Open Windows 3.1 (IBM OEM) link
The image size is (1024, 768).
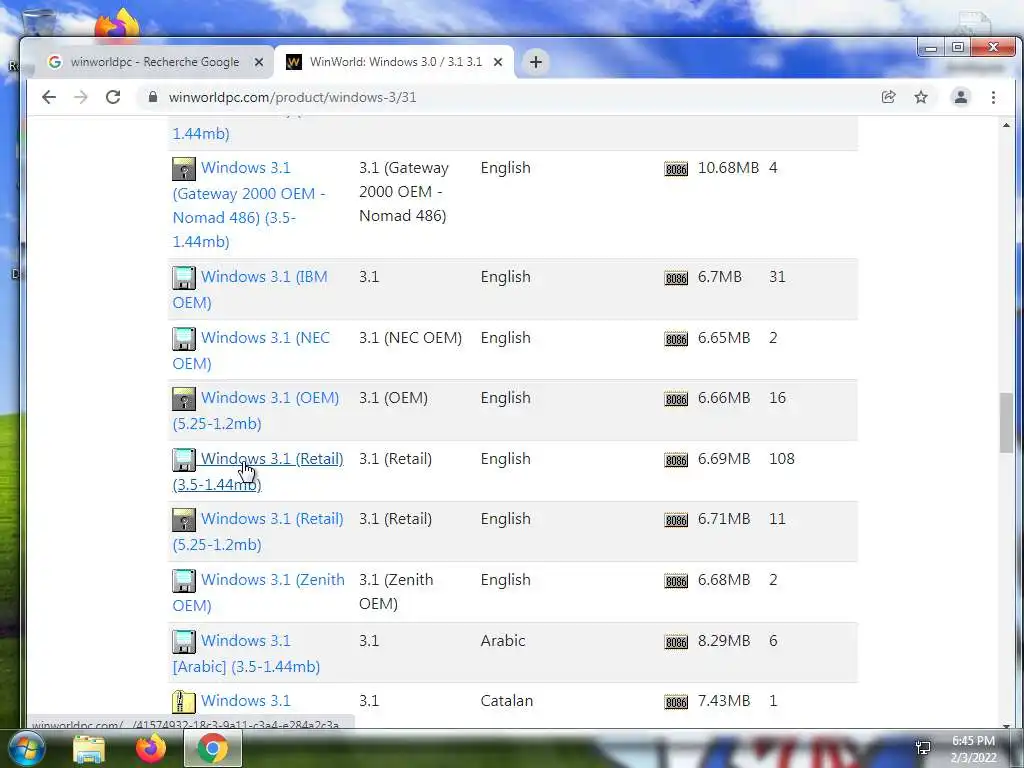(250, 289)
